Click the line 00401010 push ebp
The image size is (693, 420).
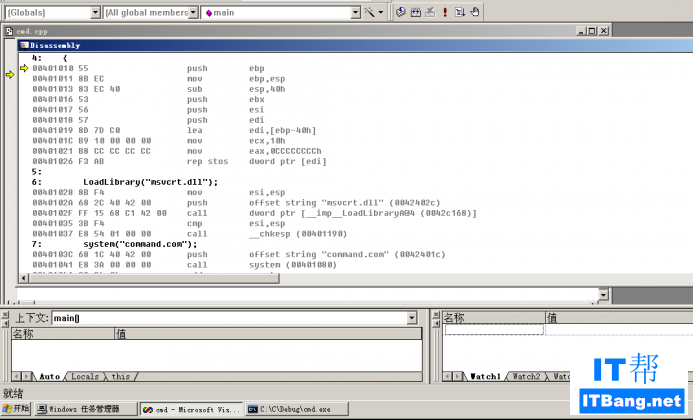tap(148, 68)
